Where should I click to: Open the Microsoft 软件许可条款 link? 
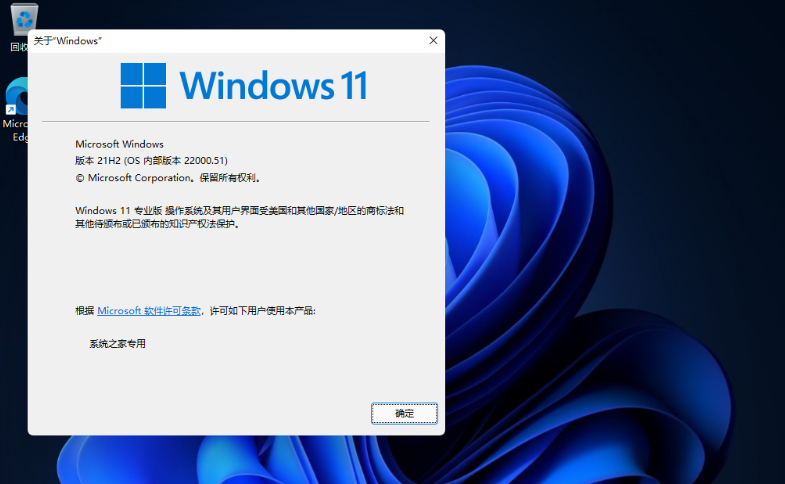click(149, 311)
